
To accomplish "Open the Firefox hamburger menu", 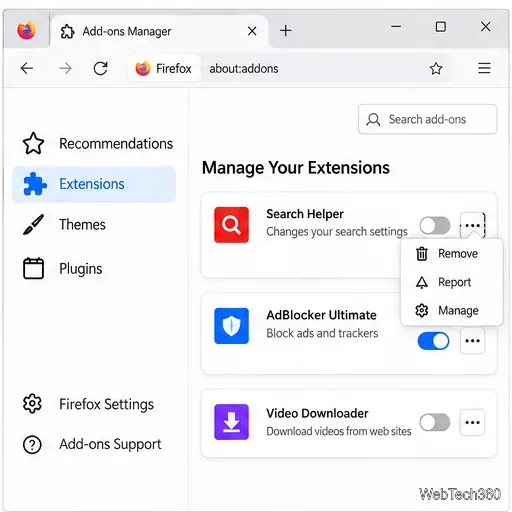I will [484, 68].
